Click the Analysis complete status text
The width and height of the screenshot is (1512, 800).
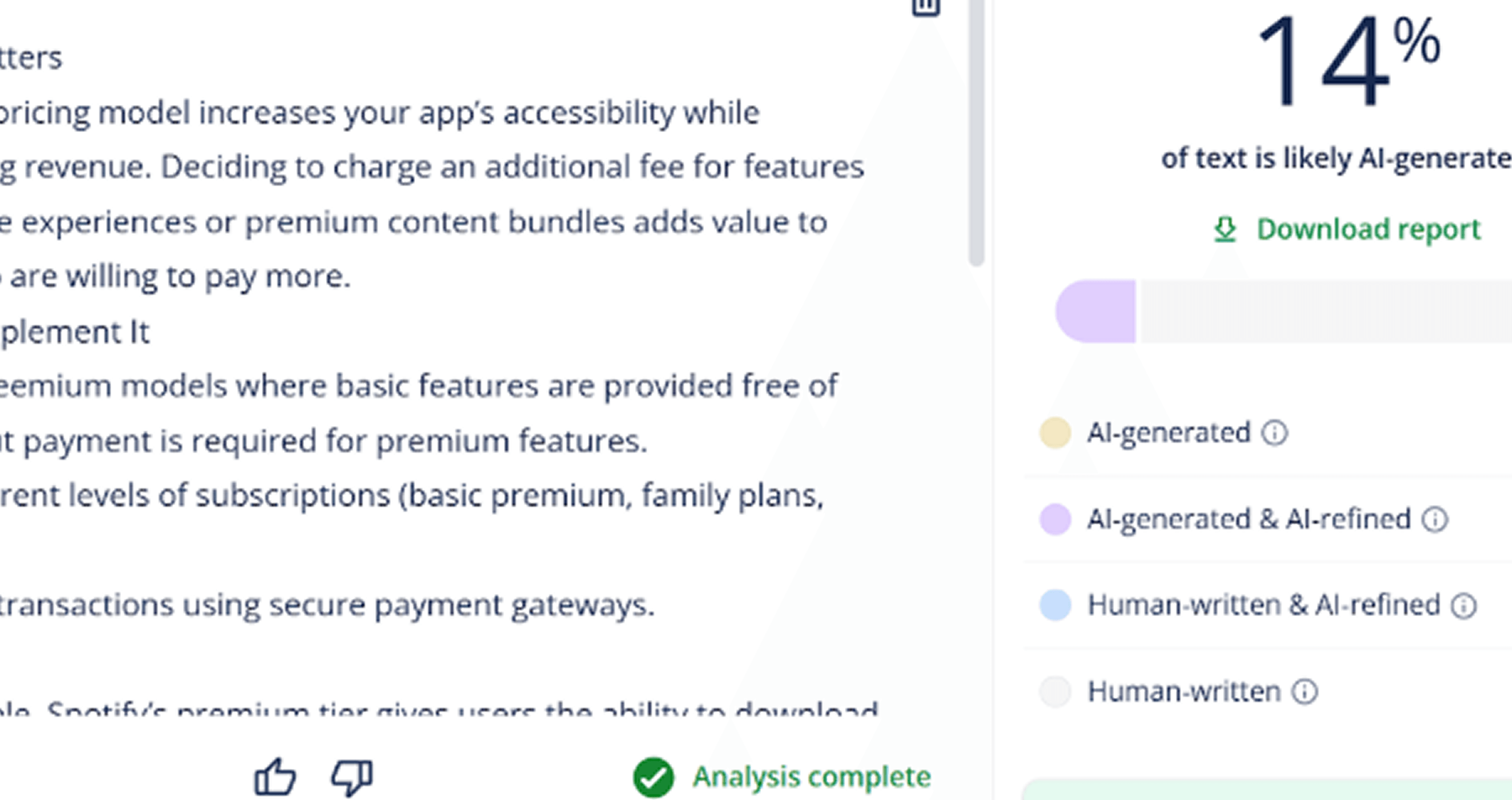[x=812, y=777]
